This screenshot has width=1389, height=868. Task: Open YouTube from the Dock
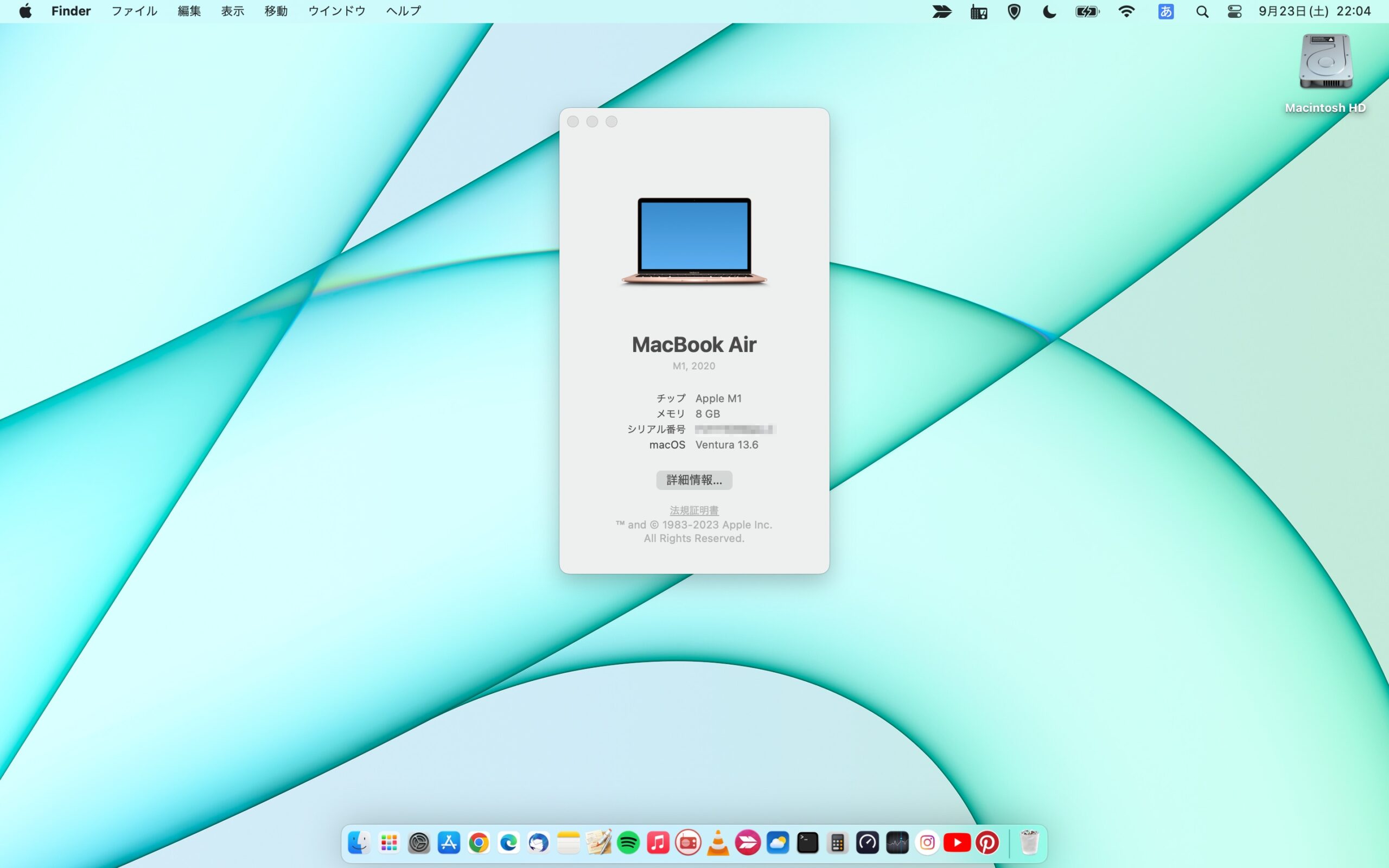[x=957, y=843]
